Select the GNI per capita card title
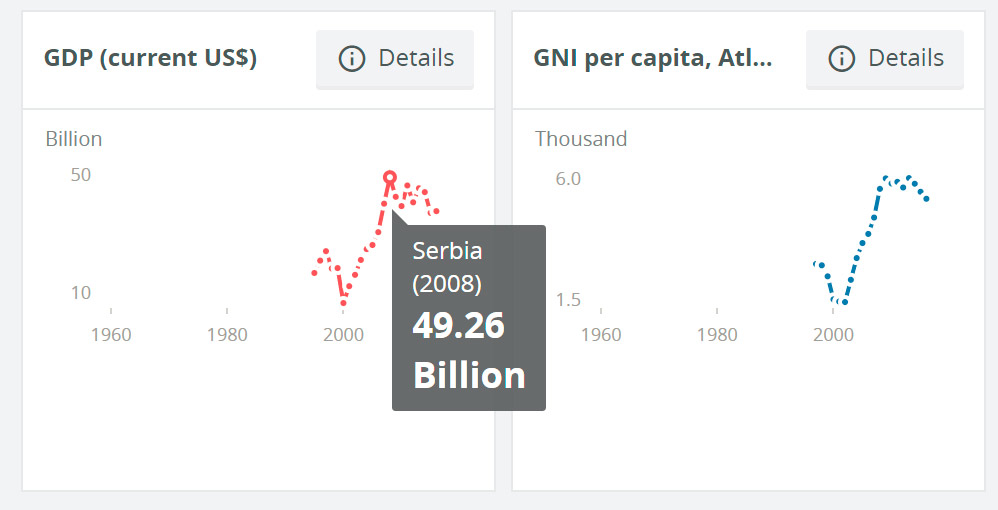The image size is (998, 510). (652, 58)
